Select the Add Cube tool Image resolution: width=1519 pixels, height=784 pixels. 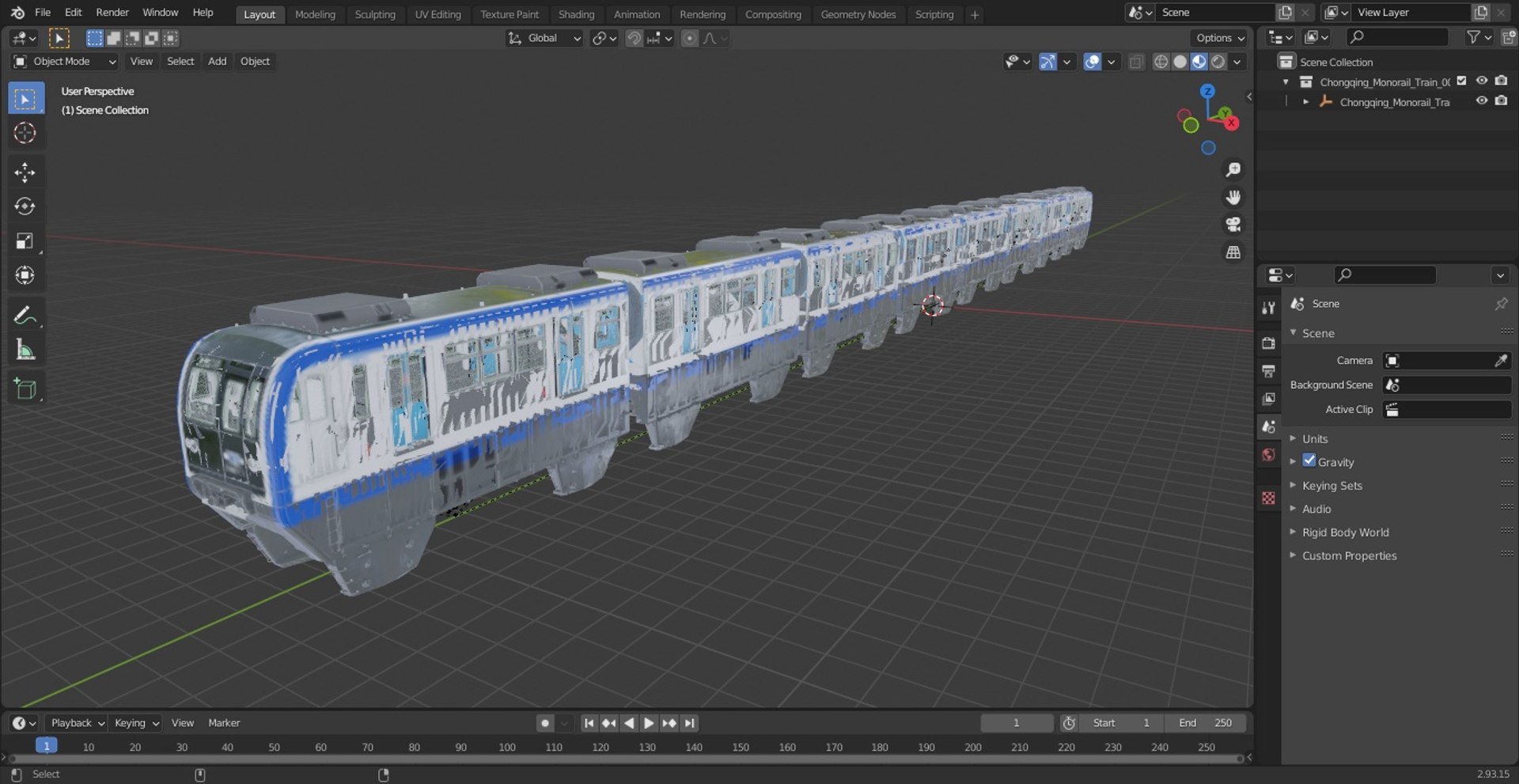(25, 389)
